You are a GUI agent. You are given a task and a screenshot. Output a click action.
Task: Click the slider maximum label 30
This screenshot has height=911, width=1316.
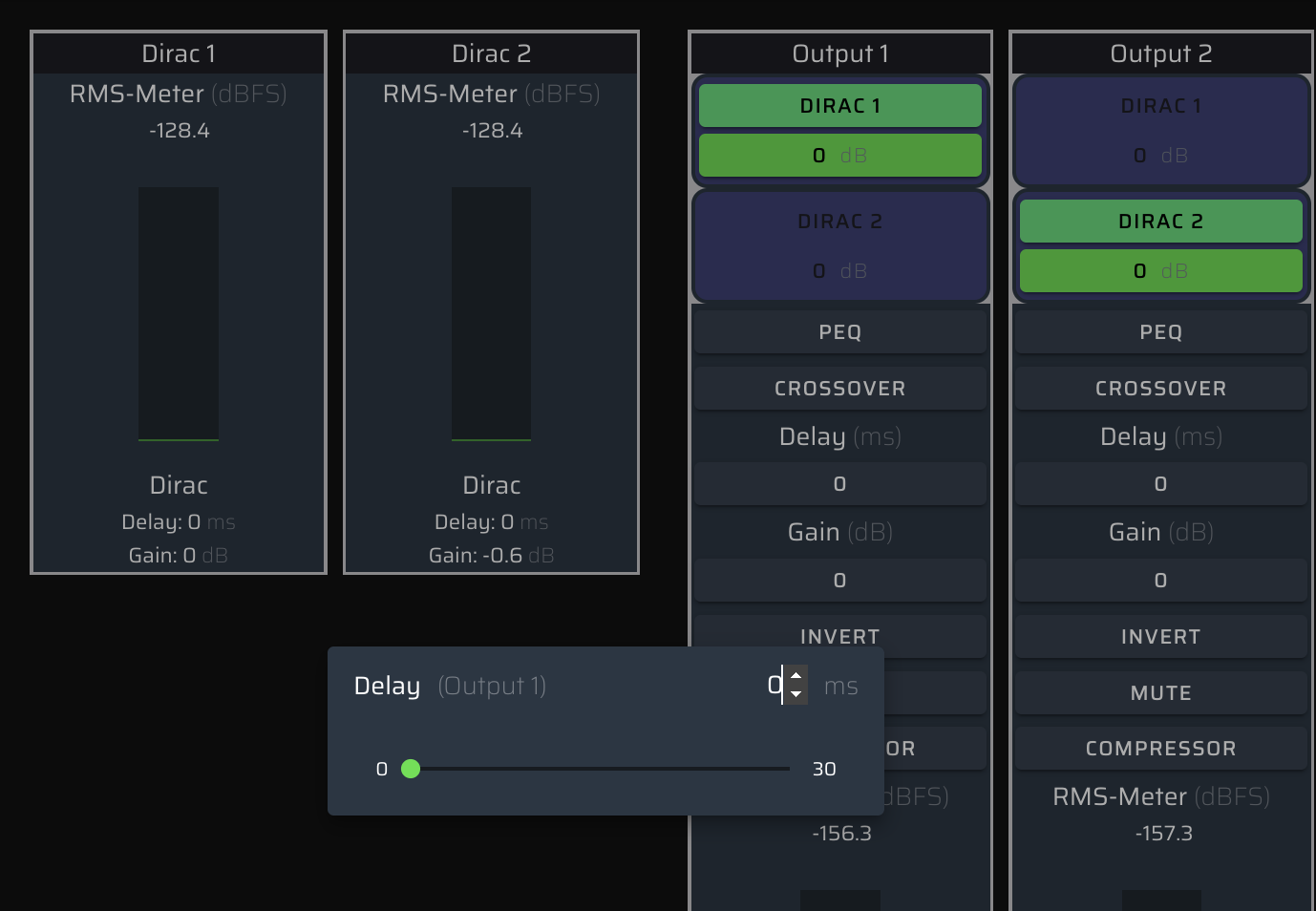point(824,769)
